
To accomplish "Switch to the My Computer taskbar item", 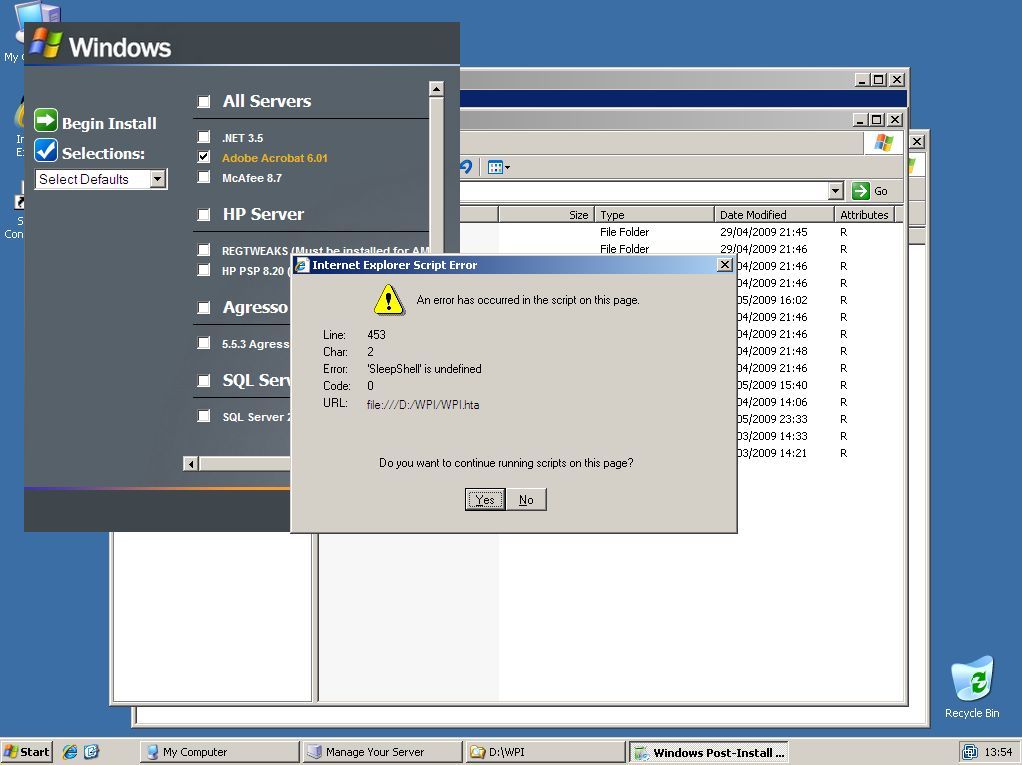I will tap(219, 752).
